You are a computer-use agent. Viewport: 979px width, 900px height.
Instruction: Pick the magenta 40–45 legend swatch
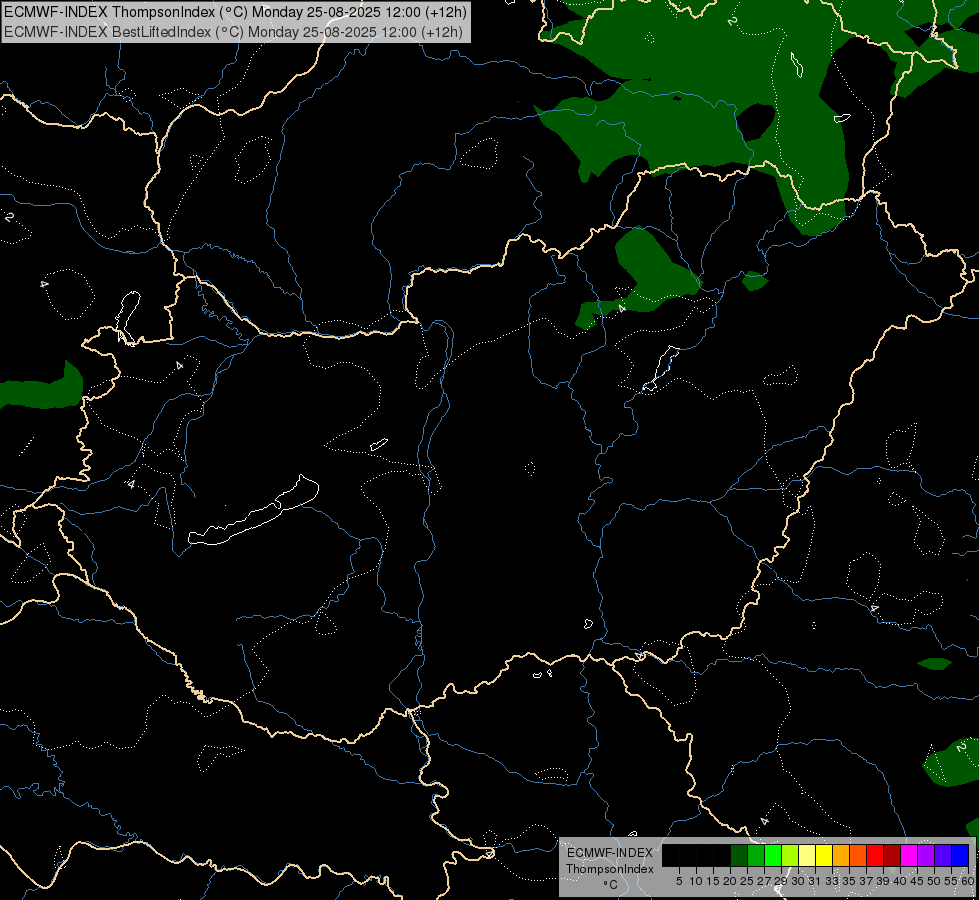[909, 855]
